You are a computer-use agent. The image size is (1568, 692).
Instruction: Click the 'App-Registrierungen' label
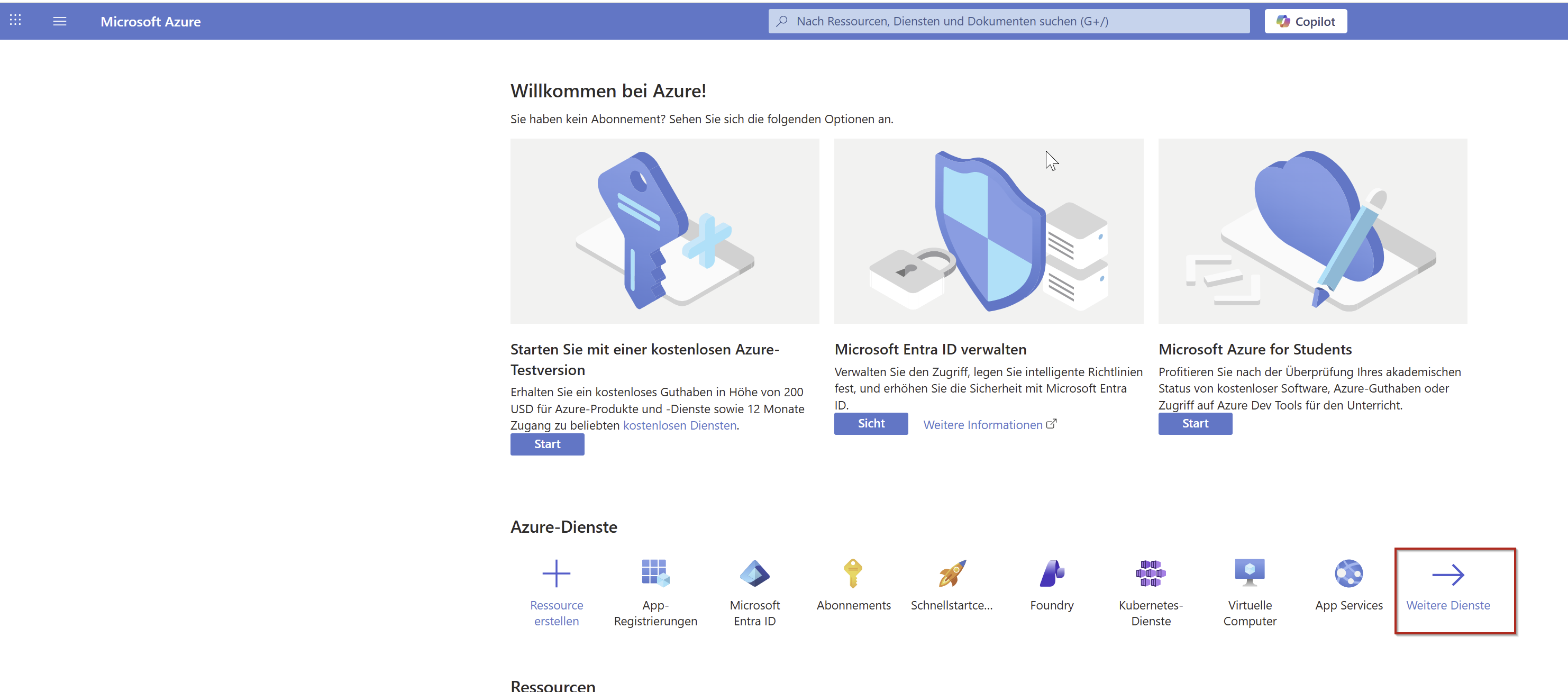655,613
